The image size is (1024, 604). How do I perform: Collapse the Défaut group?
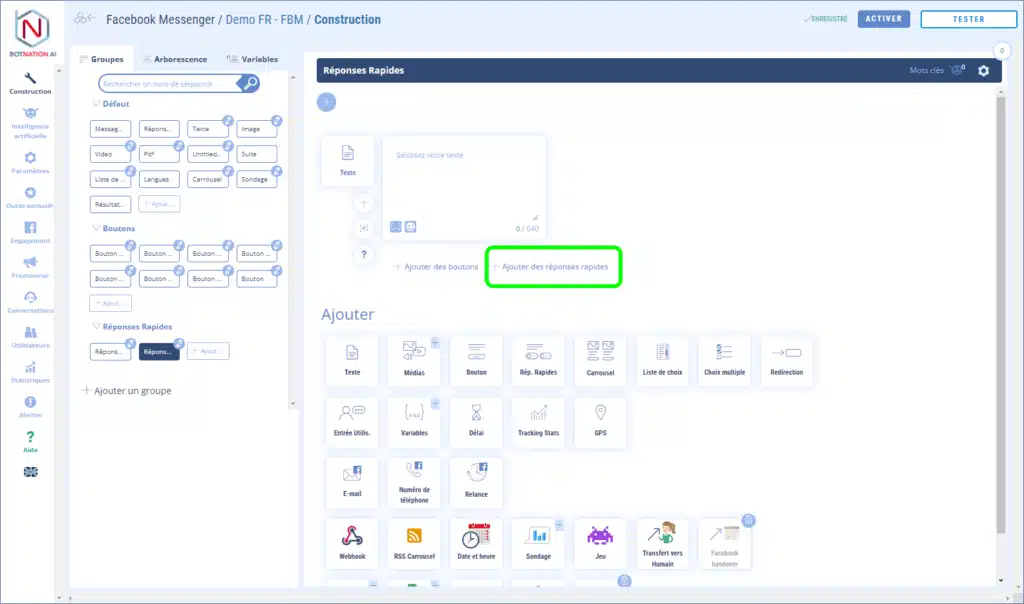(x=96, y=104)
